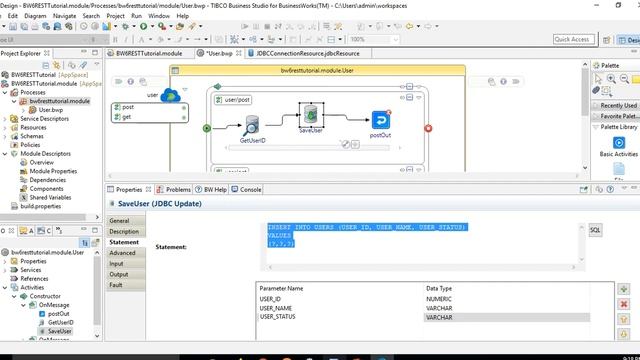Viewport: 640px width, 360px height.
Task: Click the red End event on canvas
Action: (x=428, y=128)
